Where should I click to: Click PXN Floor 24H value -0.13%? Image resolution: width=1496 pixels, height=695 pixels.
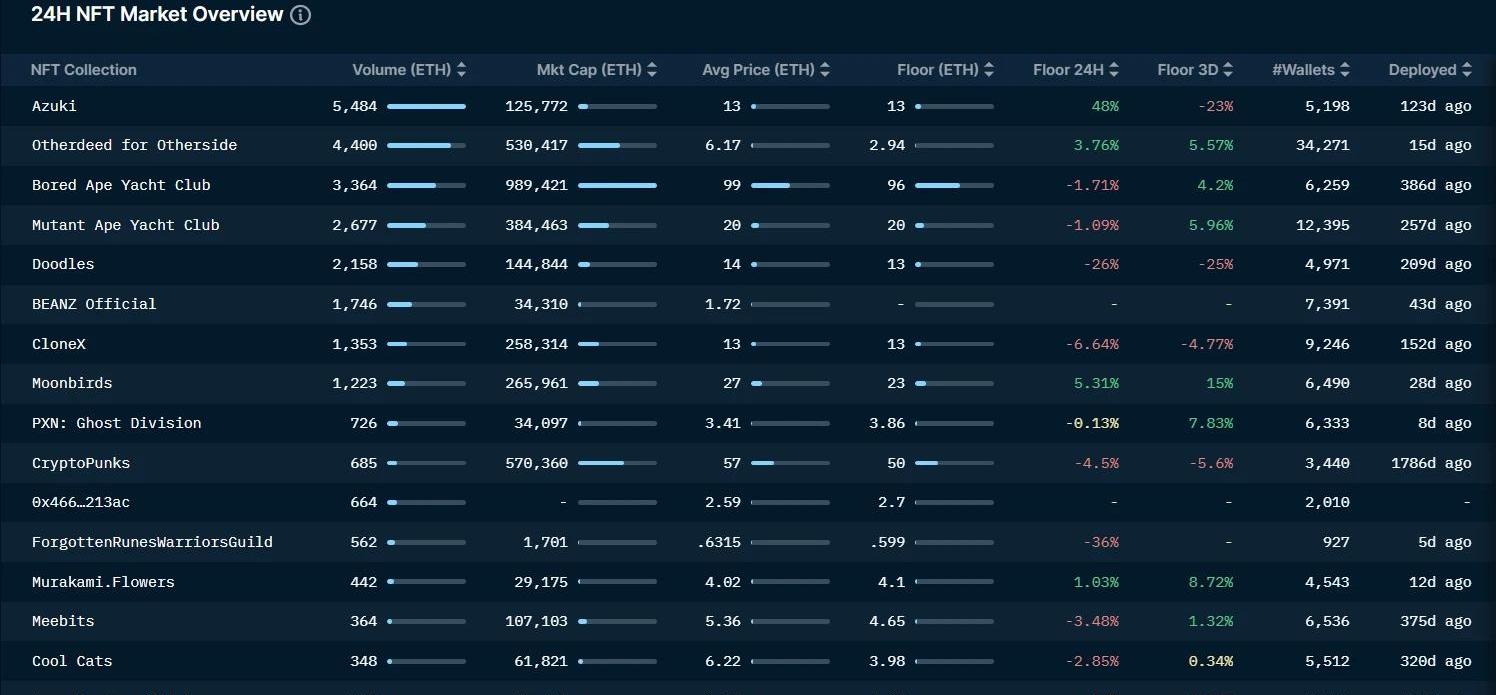coord(1092,423)
